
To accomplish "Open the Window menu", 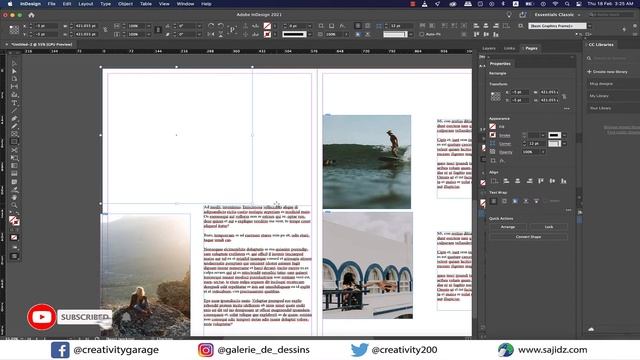I will tap(185, 4).
